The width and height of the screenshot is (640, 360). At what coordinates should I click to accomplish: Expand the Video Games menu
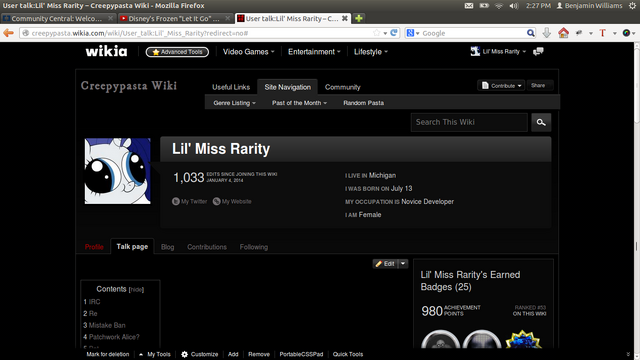tap(249, 52)
